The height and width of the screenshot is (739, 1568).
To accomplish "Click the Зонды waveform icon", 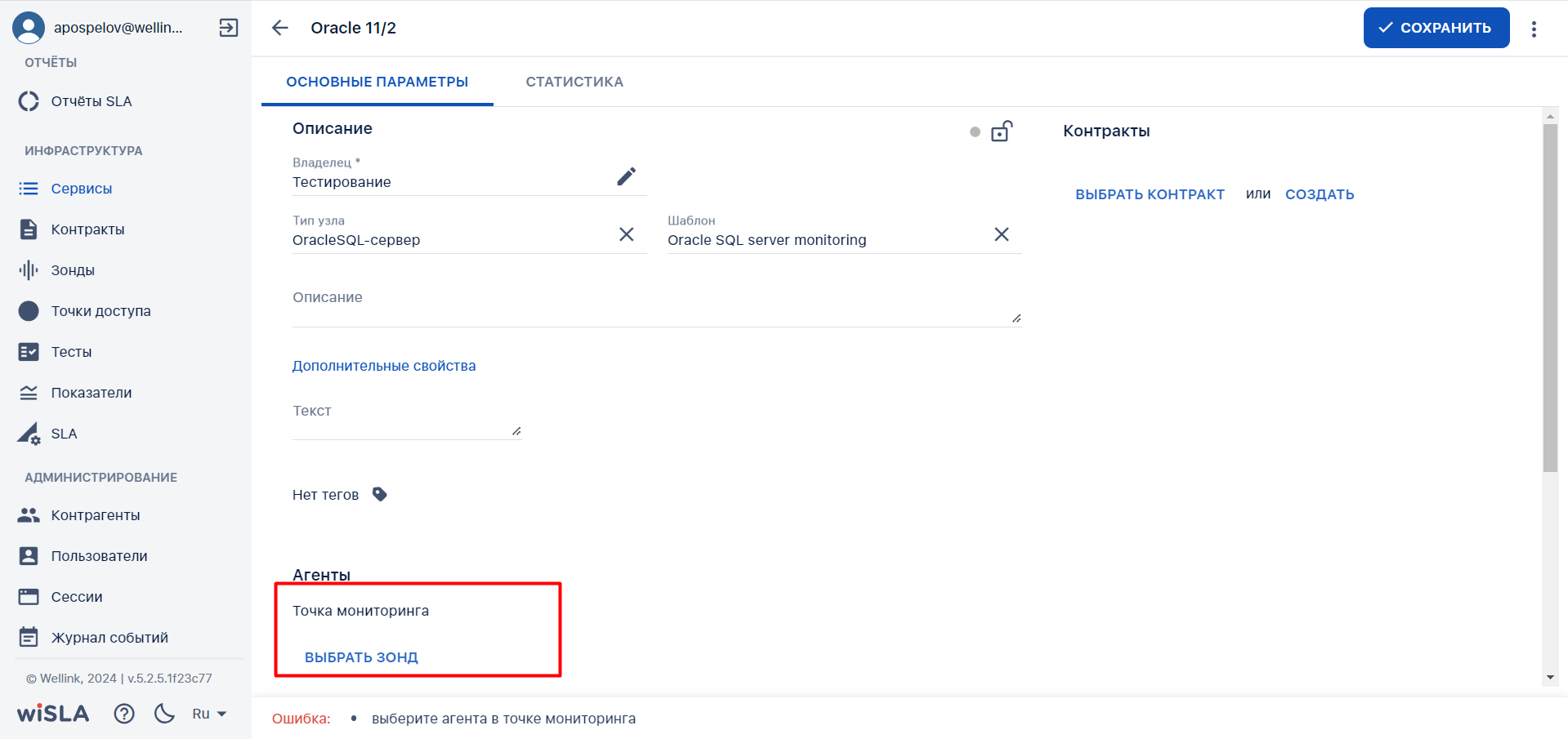I will point(29,270).
